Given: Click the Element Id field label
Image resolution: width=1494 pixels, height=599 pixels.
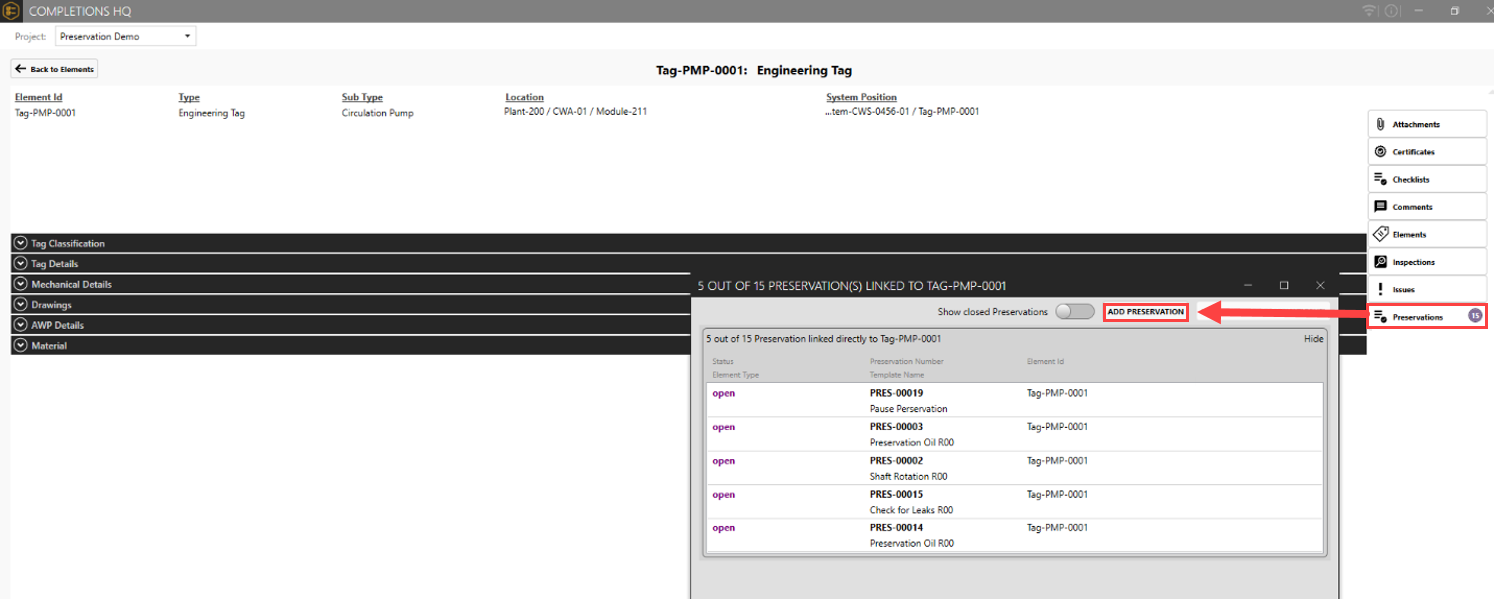Looking at the screenshot, I should point(39,97).
